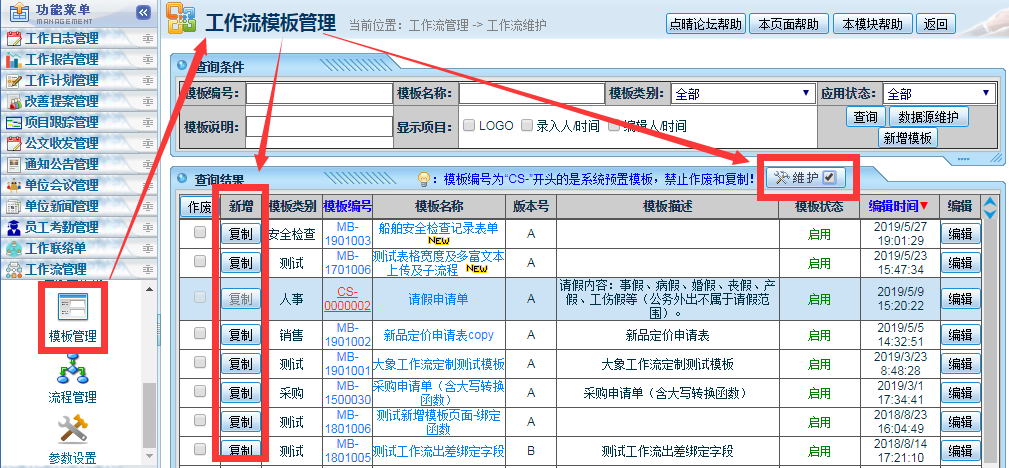The height and width of the screenshot is (468, 1009).
Task: Click the 查询结果 panel bullet icon
Action: (x=181, y=179)
